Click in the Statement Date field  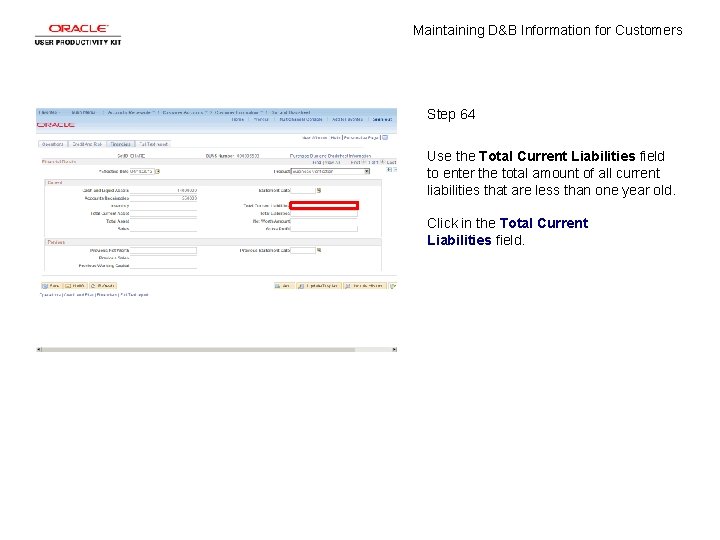303,190
